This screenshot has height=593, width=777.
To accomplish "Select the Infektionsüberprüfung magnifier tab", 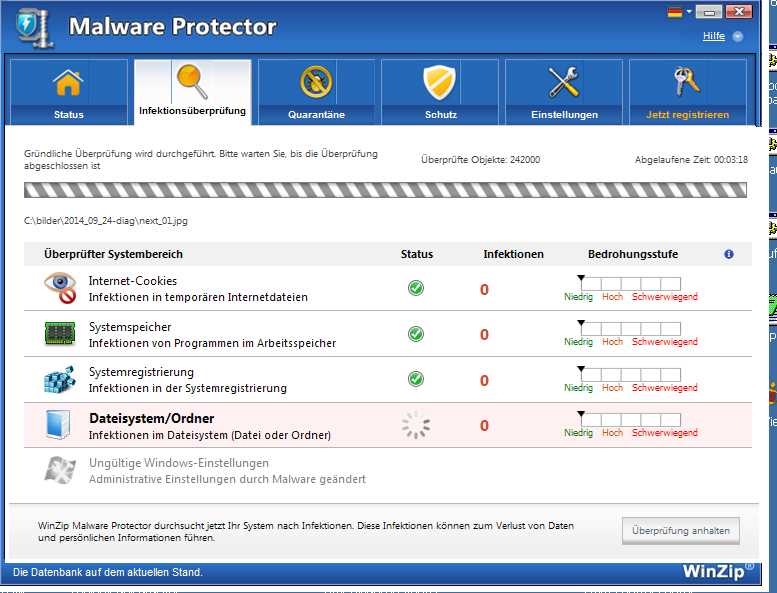I will point(192,92).
